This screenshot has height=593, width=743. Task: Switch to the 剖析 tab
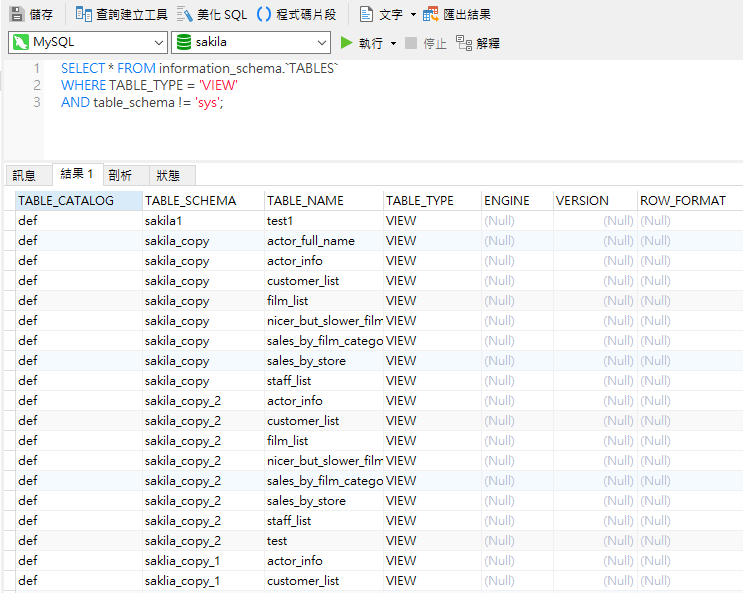(120, 175)
